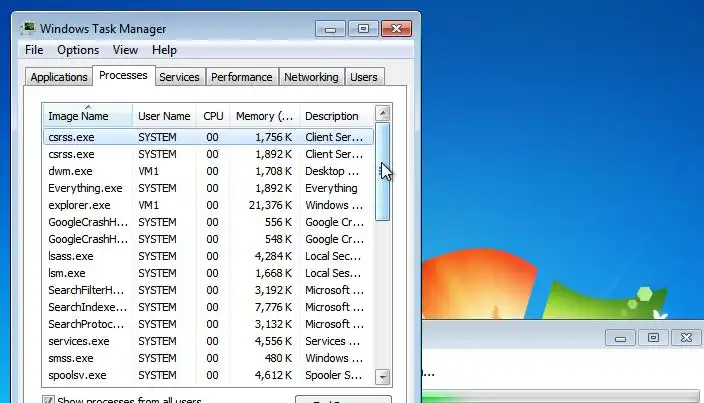Select GoogleCrashH... row with 556 K
Screen dimensions: 704x403
(x=208, y=222)
